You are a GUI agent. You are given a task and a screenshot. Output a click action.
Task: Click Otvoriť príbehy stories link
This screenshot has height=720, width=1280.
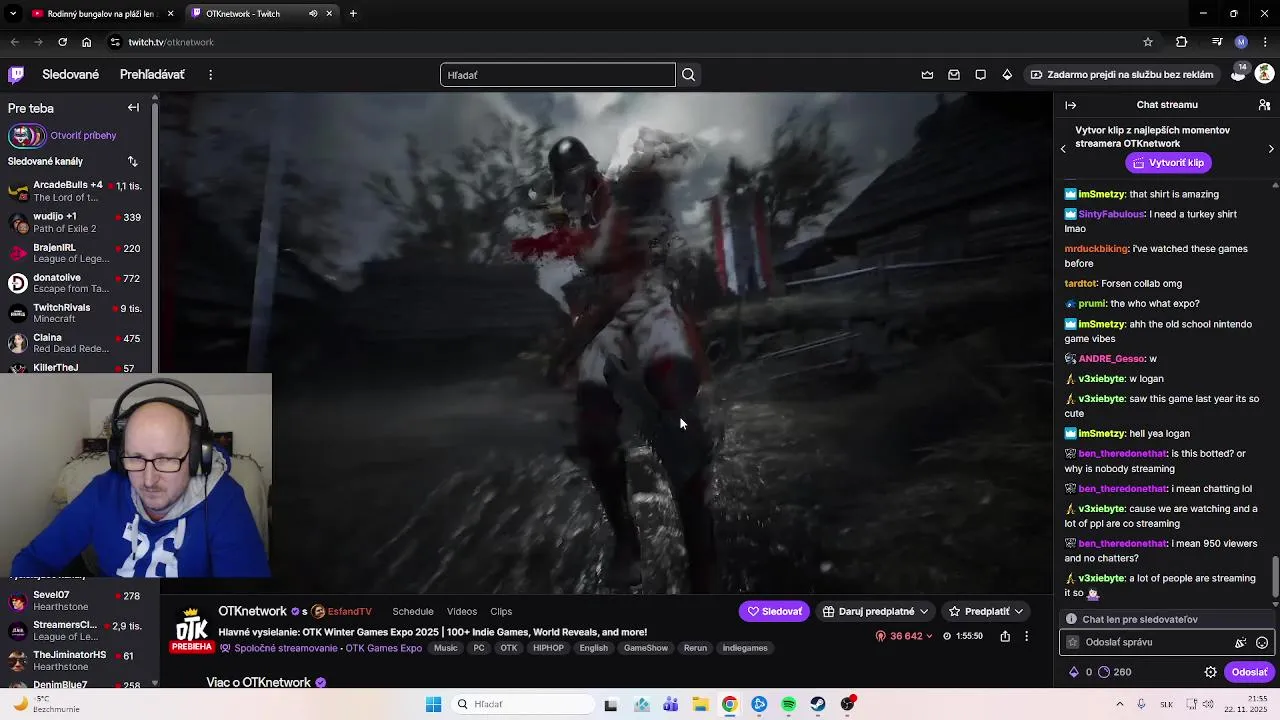pos(83,135)
